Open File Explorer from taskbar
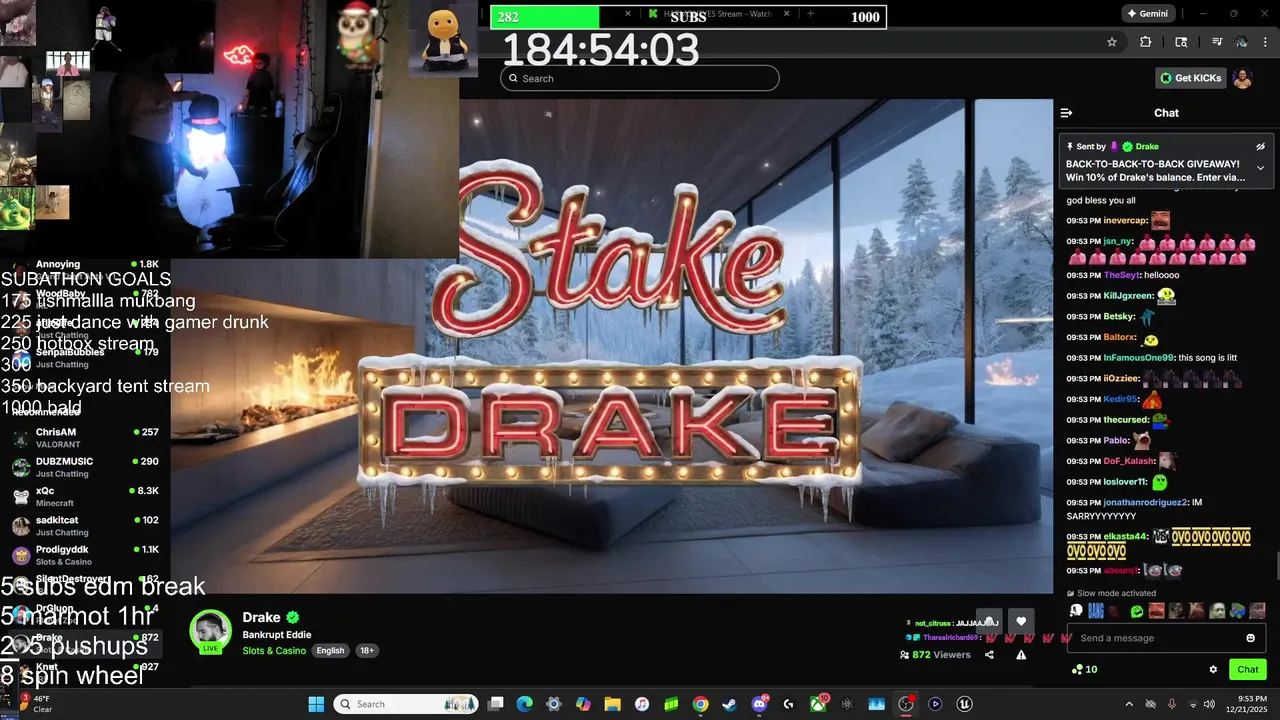Image resolution: width=1280 pixels, height=720 pixels. coord(613,704)
